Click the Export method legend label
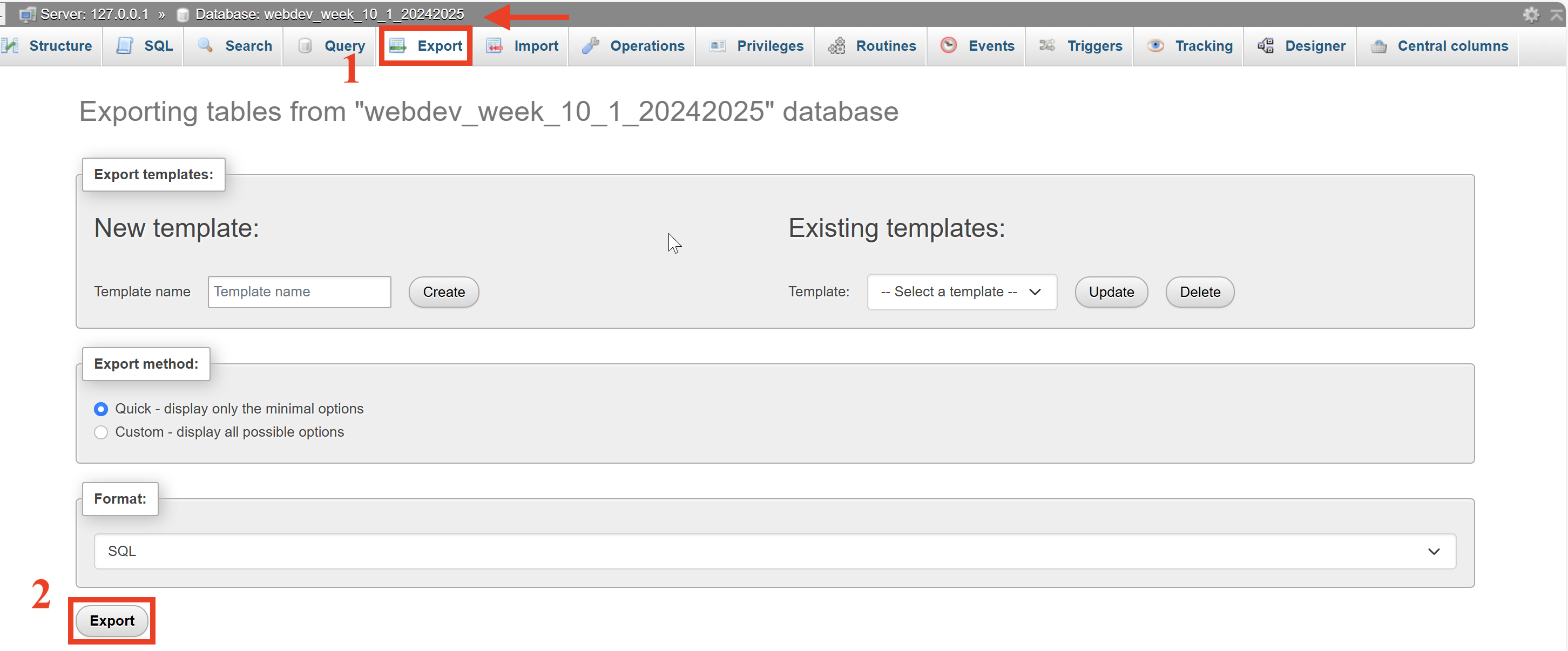Viewport: 1568px width, 651px height. [146, 364]
